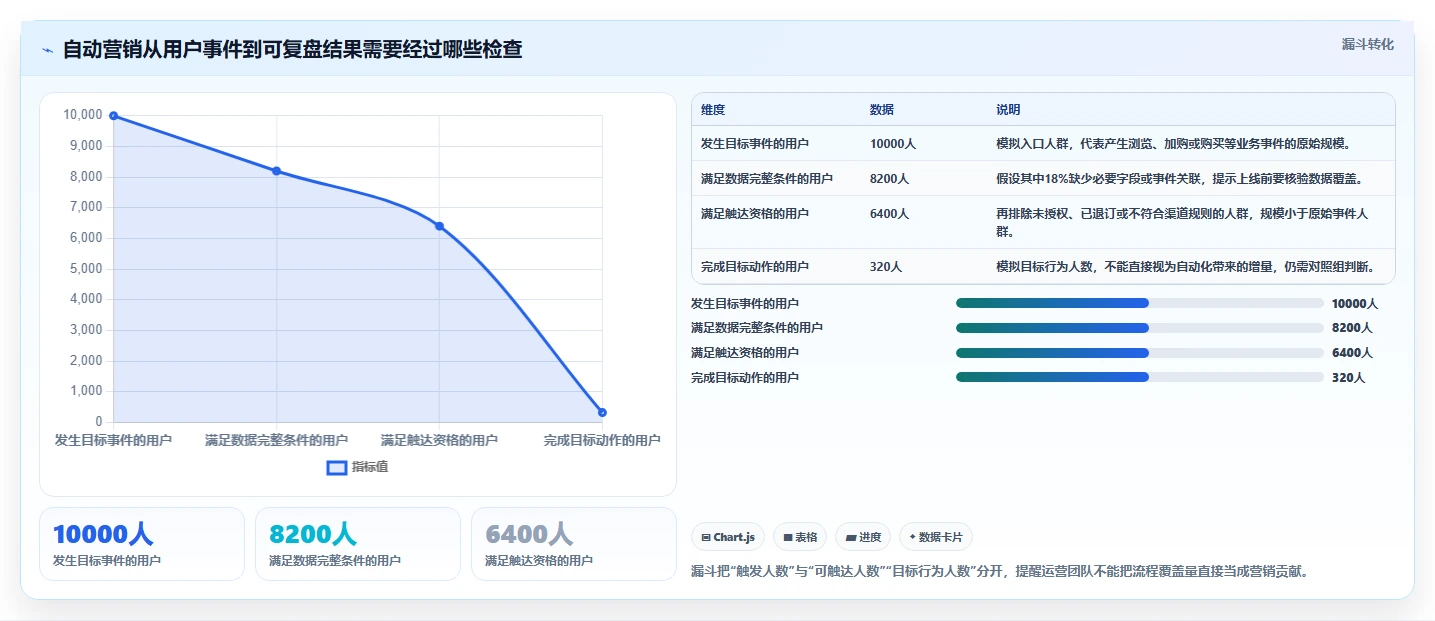Click progress label 完成目标动作的用户

point(745,378)
